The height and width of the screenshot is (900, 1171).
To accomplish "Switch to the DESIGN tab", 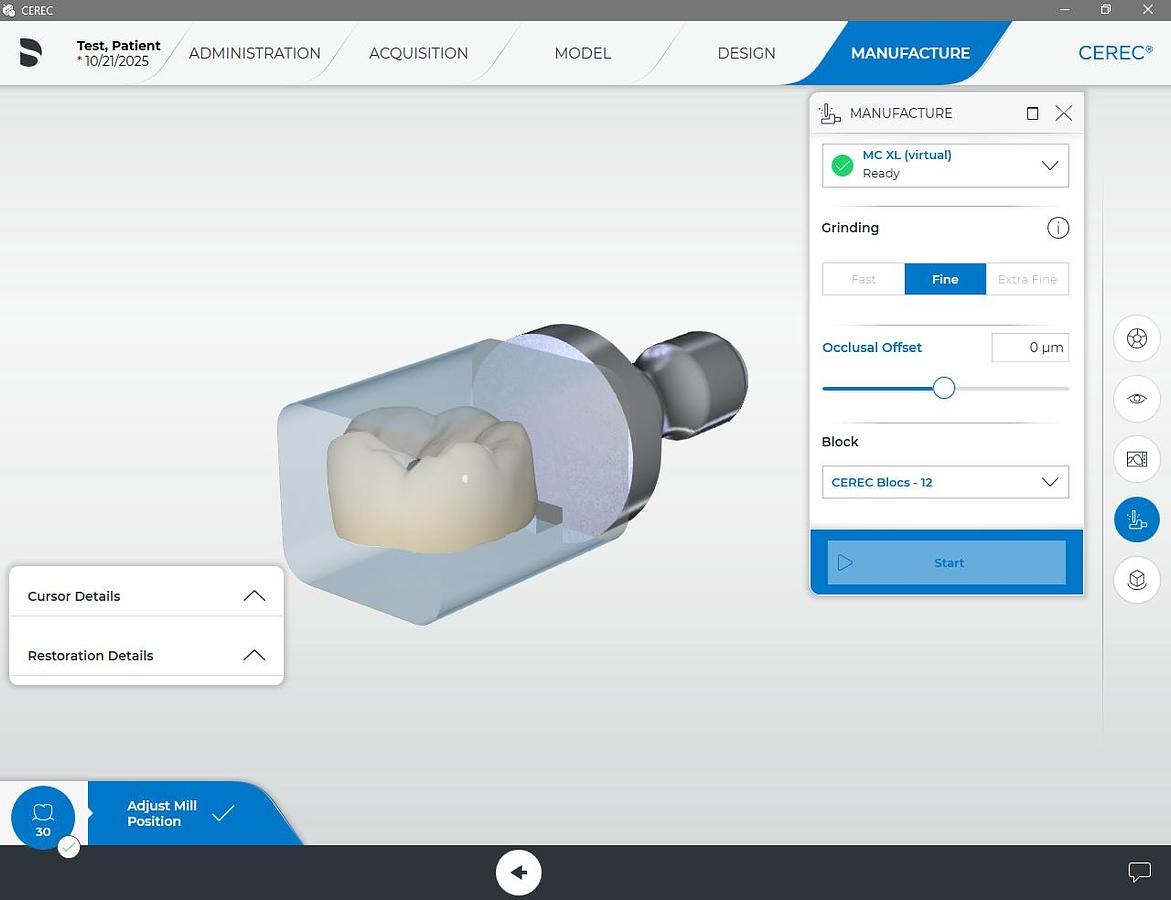I will [746, 53].
